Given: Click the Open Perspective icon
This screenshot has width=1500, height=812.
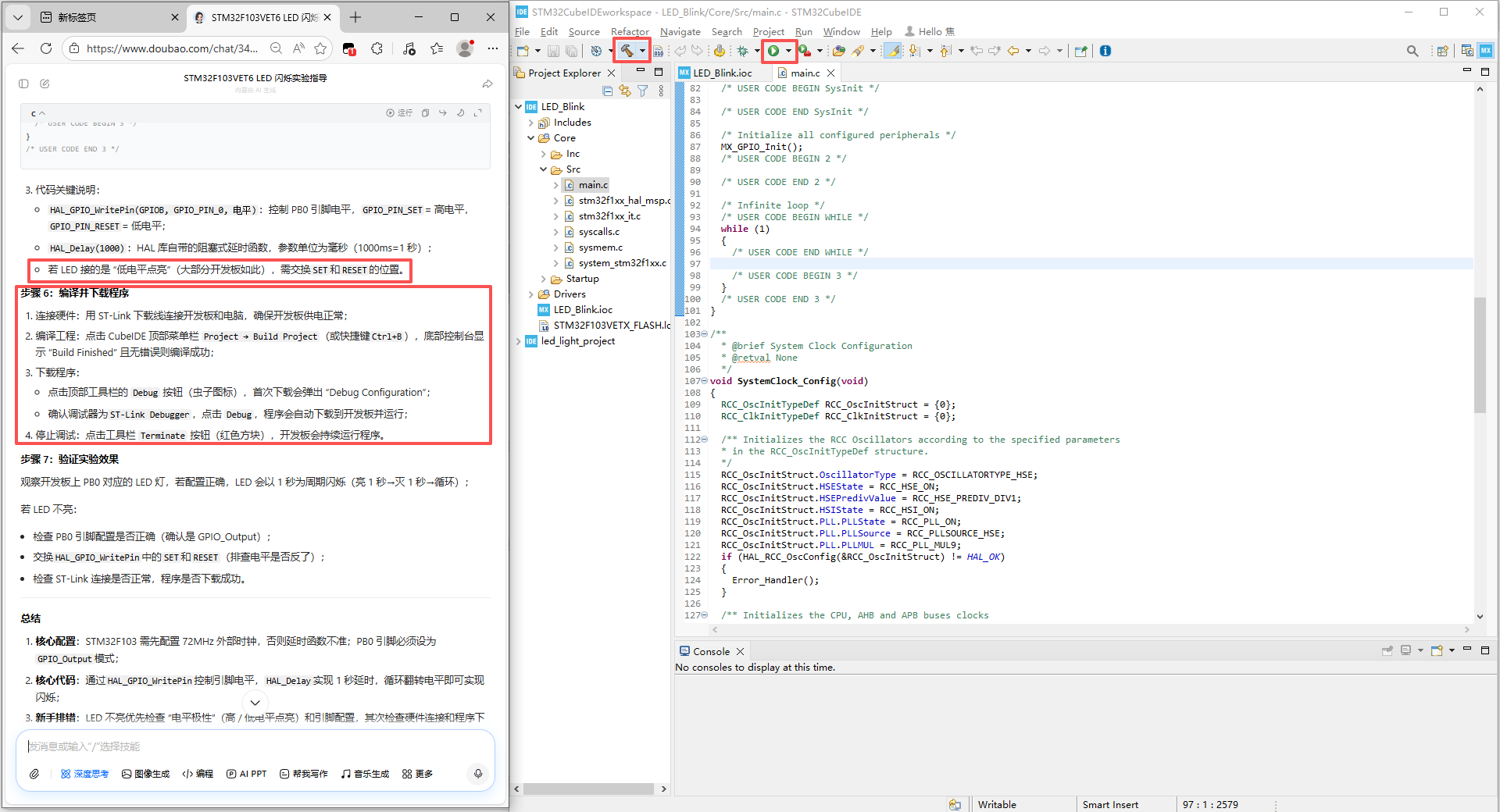Looking at the screenshot, I should click(1442, 51).
